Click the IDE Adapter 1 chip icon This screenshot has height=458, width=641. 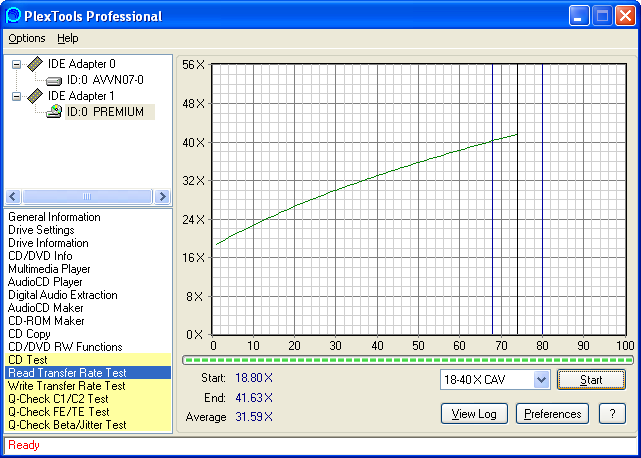coord(35,96)
